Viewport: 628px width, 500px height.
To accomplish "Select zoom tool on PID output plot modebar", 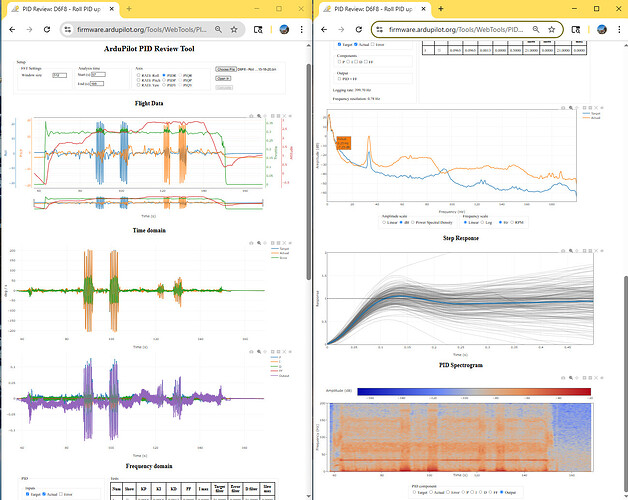I will 259,352.
